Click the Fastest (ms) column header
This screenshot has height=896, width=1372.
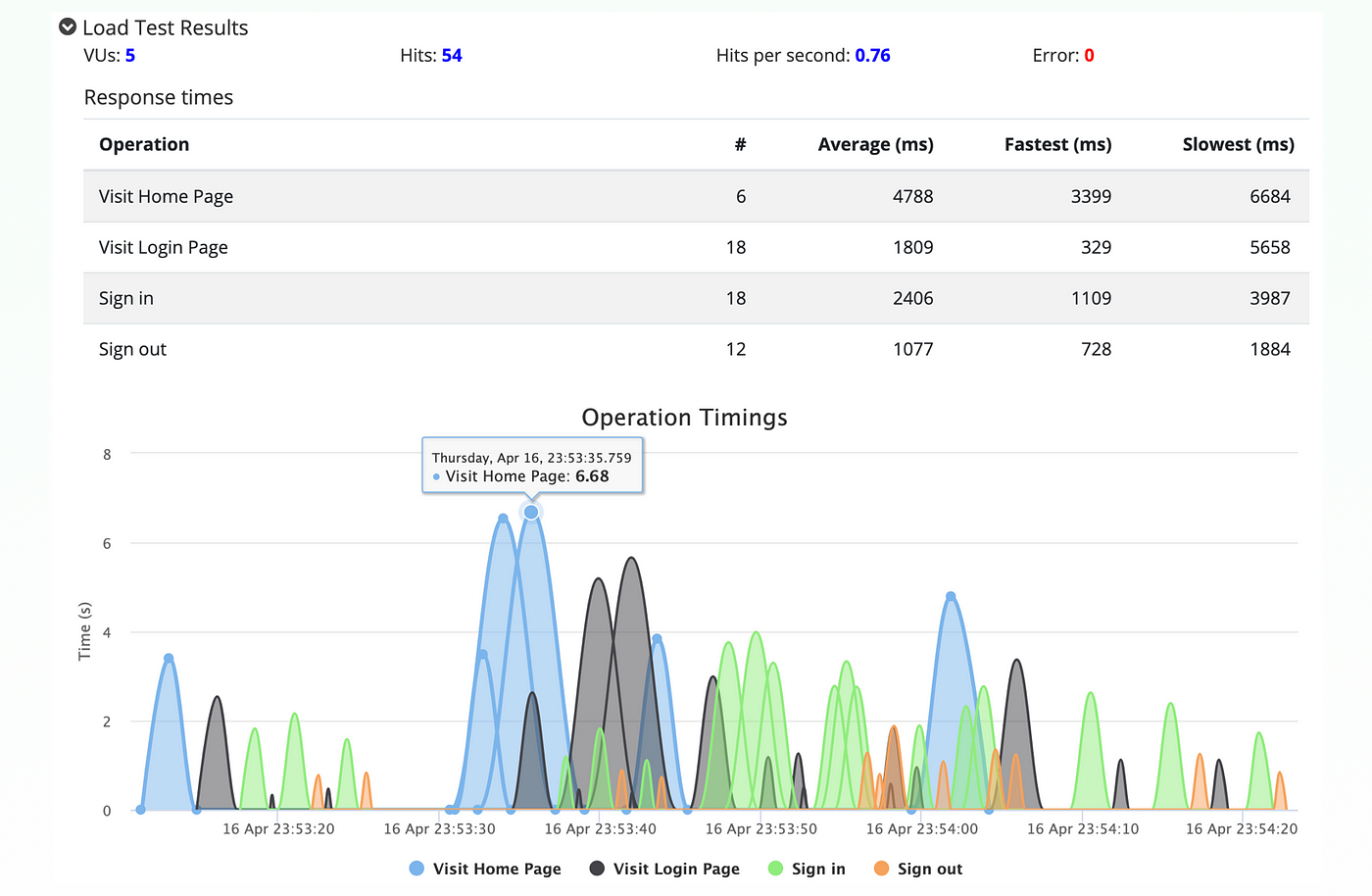(x=1057, y=144)
